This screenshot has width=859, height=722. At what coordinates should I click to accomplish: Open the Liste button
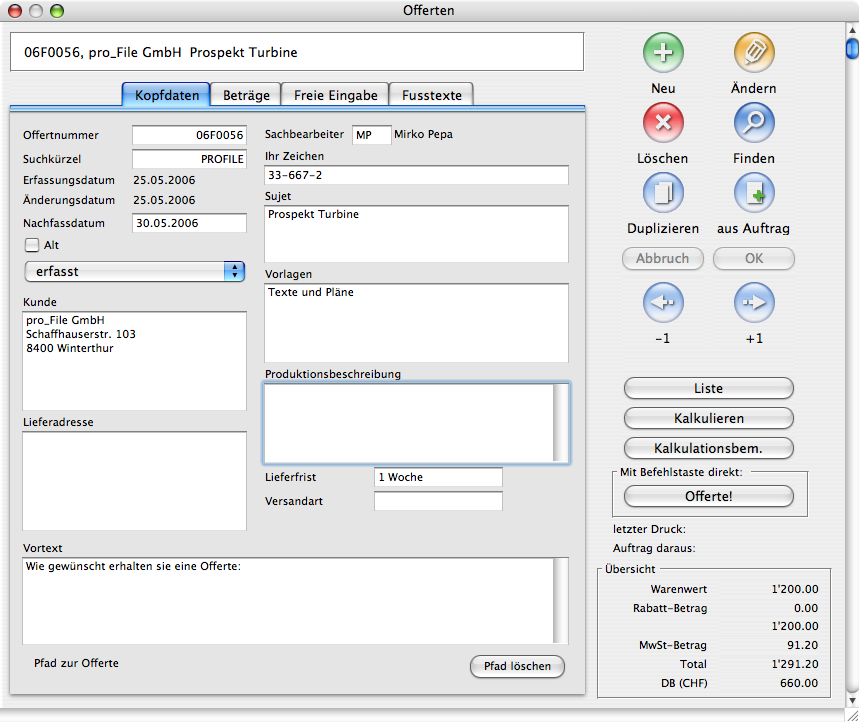click(708, 388)
